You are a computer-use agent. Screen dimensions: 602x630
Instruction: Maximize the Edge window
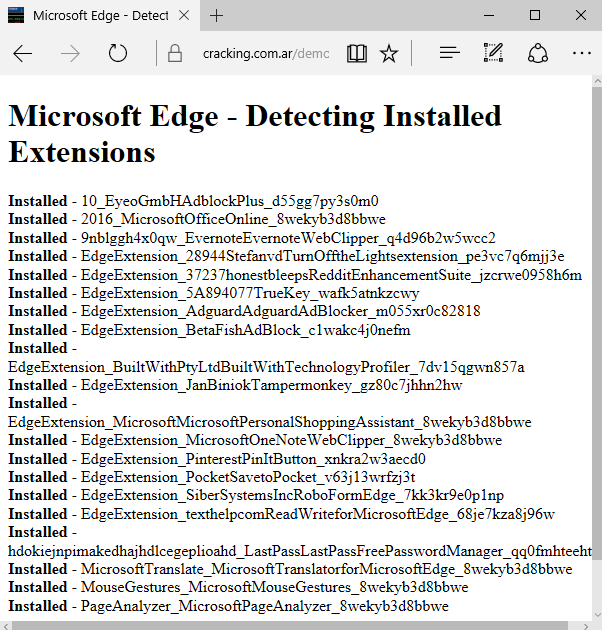point(535,15)
